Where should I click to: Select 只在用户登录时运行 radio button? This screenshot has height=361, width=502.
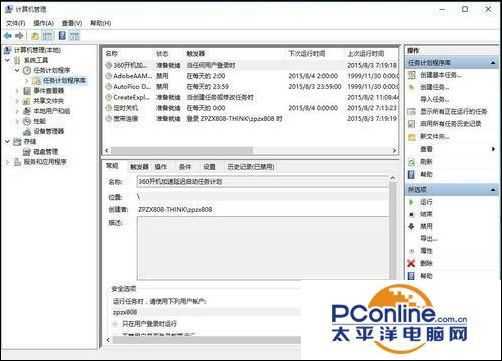tap(115, 324)
